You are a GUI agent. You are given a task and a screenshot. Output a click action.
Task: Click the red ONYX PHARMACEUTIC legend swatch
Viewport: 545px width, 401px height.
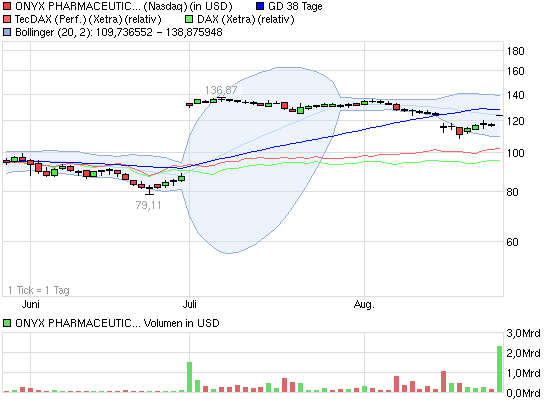click(x=7, y=6)
